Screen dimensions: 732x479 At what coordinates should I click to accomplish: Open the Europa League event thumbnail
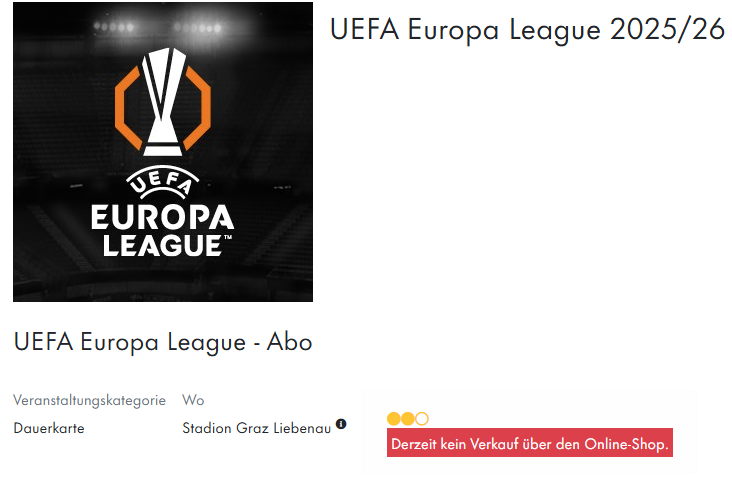163,152
